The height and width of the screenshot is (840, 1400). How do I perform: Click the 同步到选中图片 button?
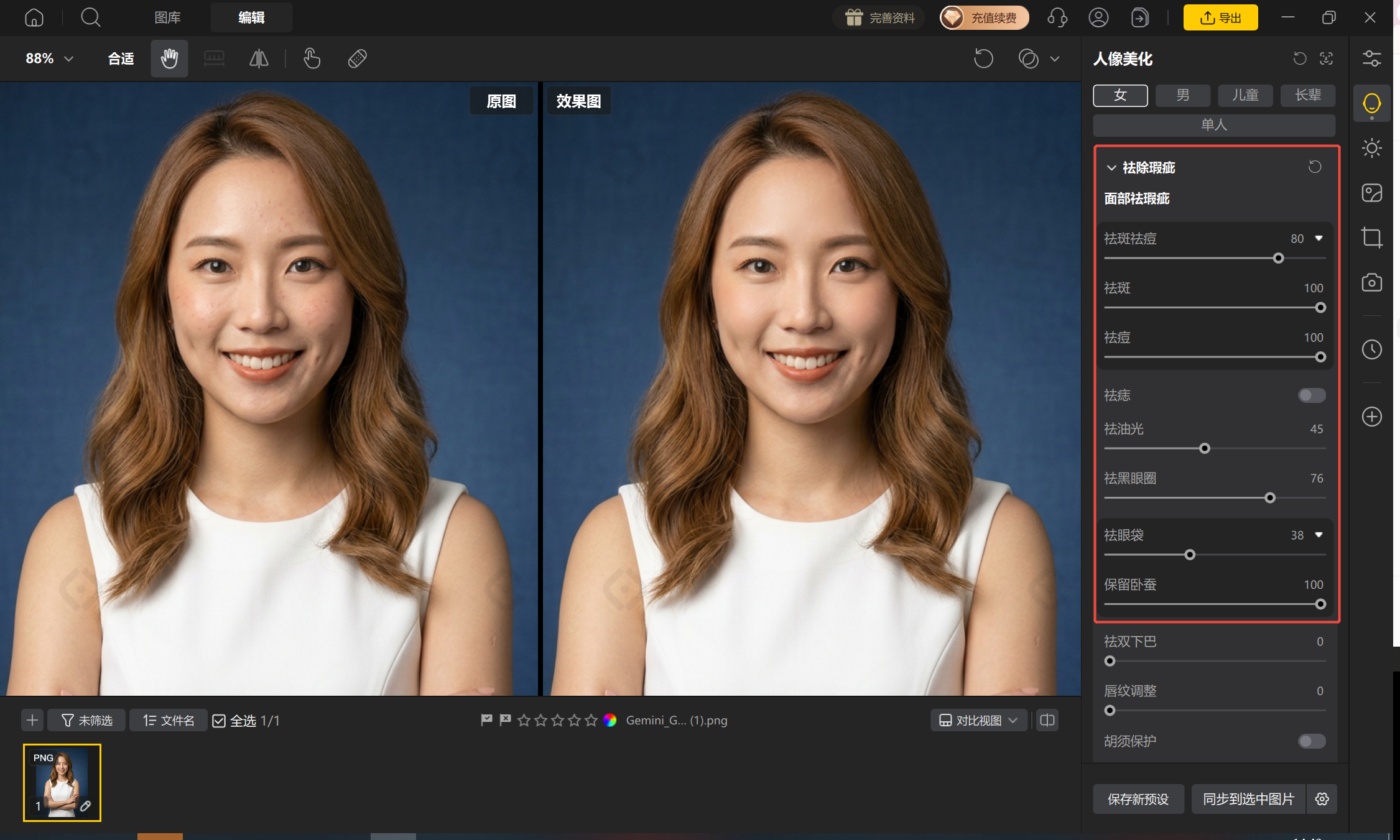(x=1248, y=799)
